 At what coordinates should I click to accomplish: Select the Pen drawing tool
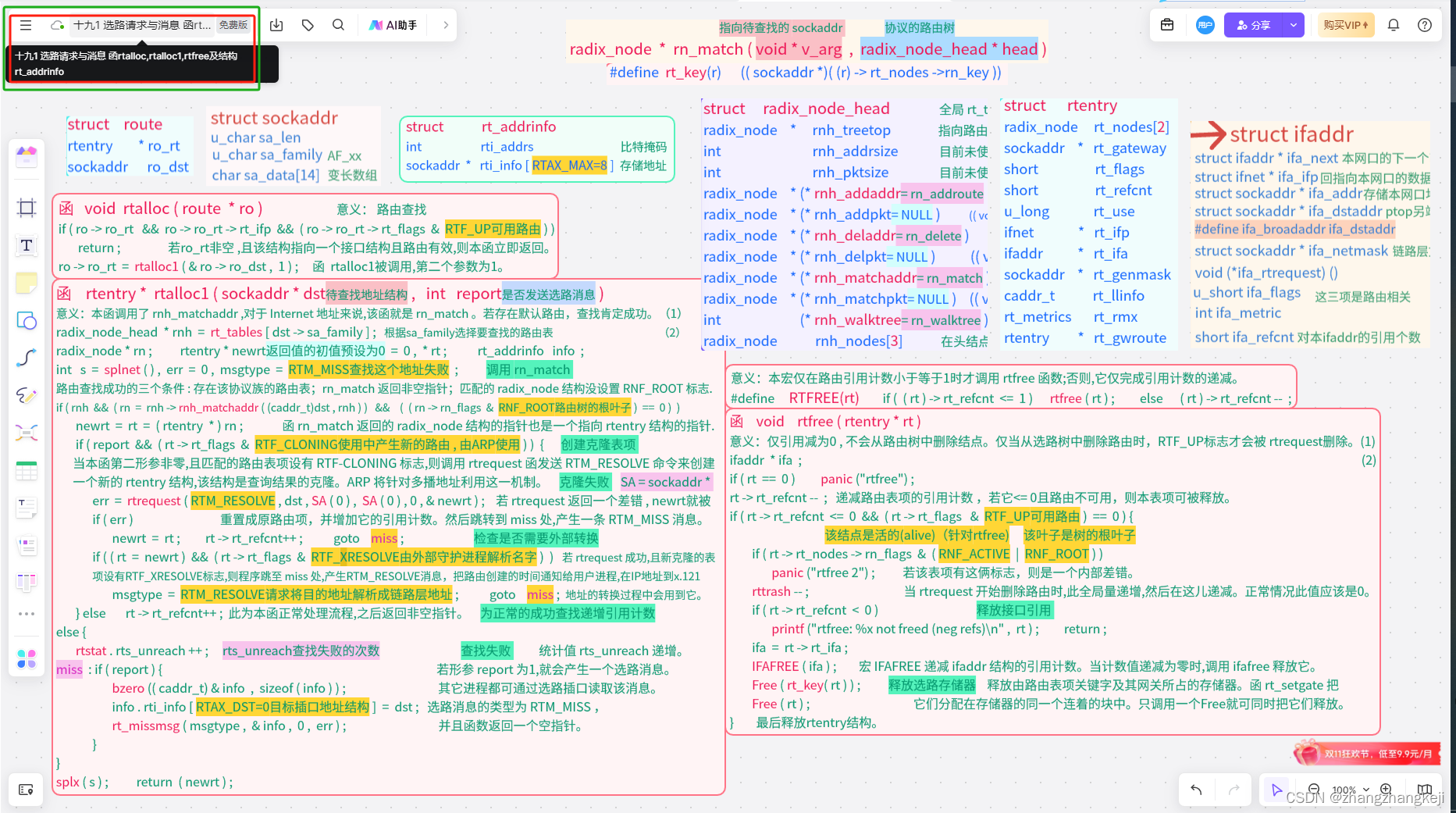[x=27, y=395]
